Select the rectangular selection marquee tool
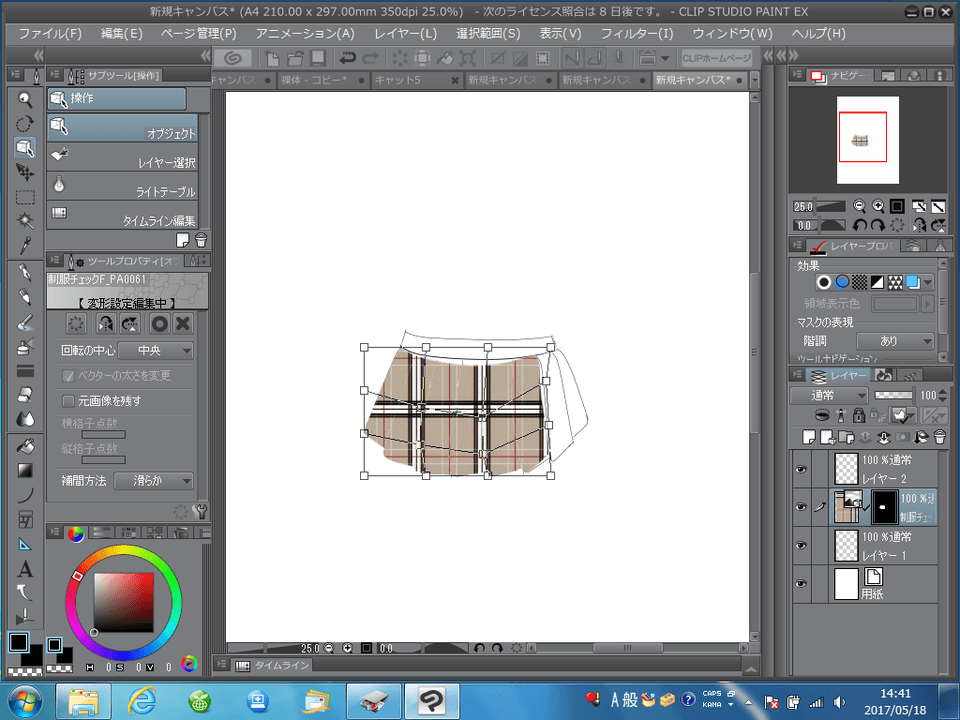Screen dimensions: 960x720 pyautogui.click(x=25, y=197)
